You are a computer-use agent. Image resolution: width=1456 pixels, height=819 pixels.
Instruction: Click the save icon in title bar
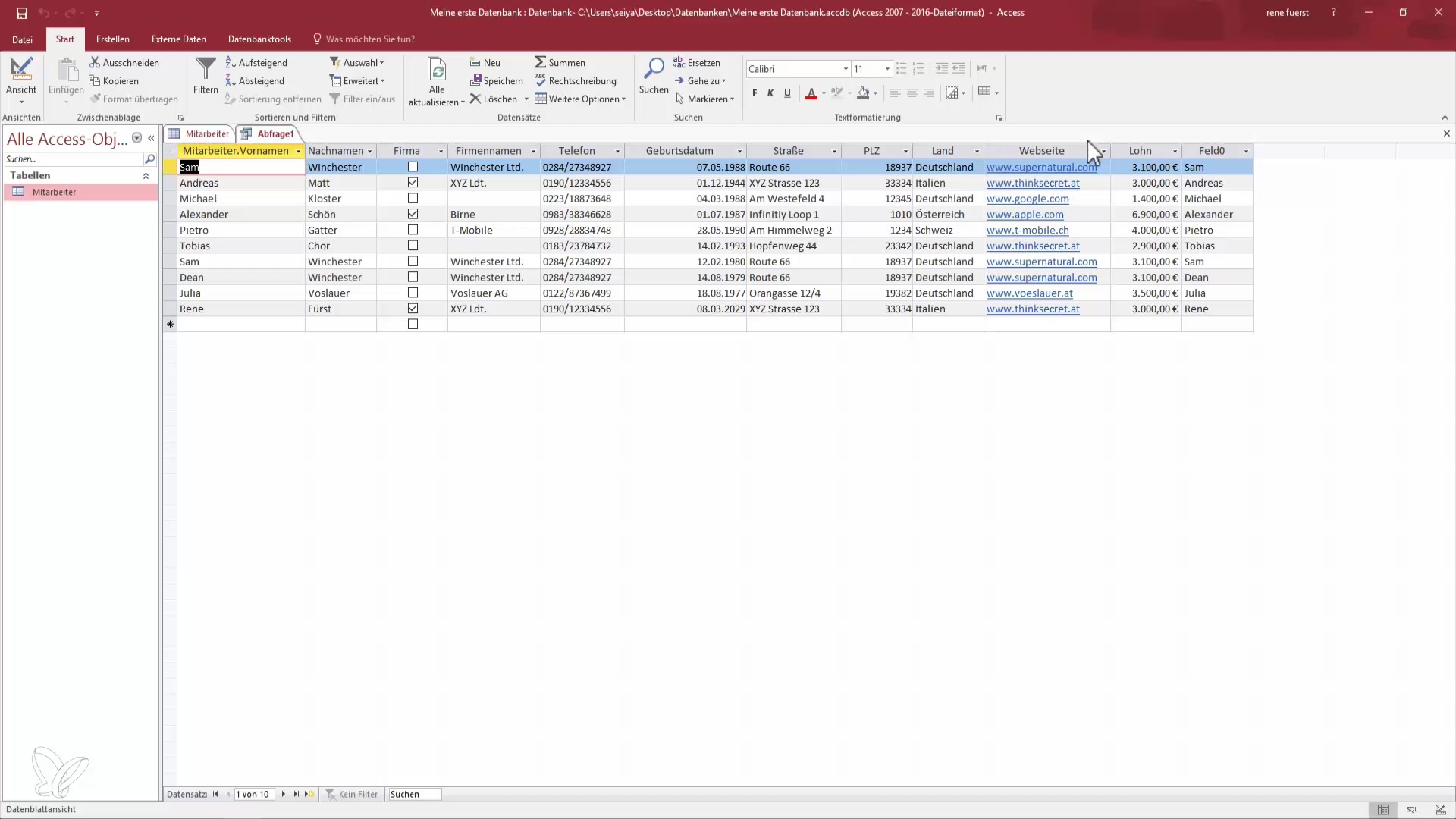tap(22, 13)
